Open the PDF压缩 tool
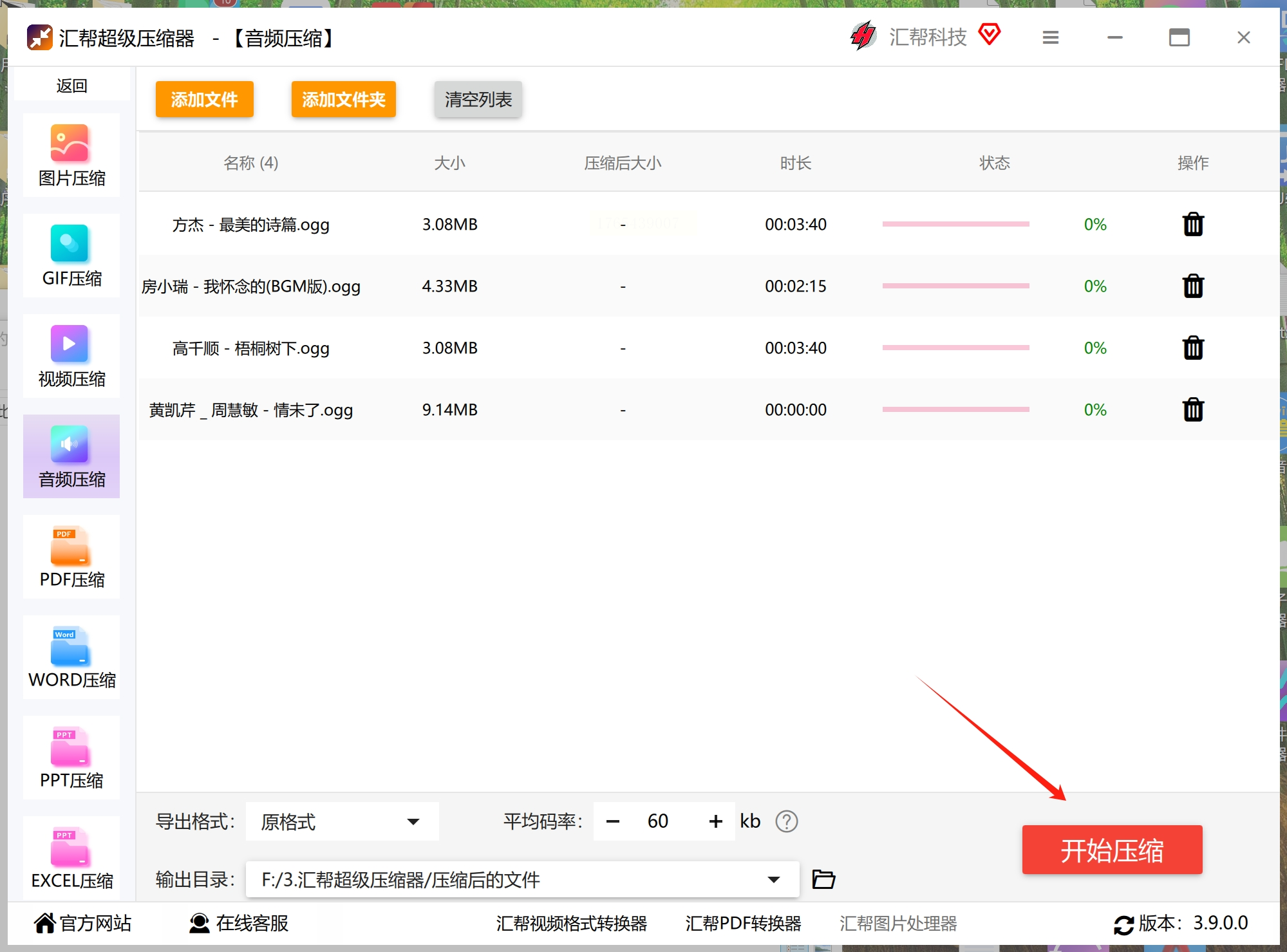Image resolution: width=1287 pixels, height=952 pixels. pos(71,557)
